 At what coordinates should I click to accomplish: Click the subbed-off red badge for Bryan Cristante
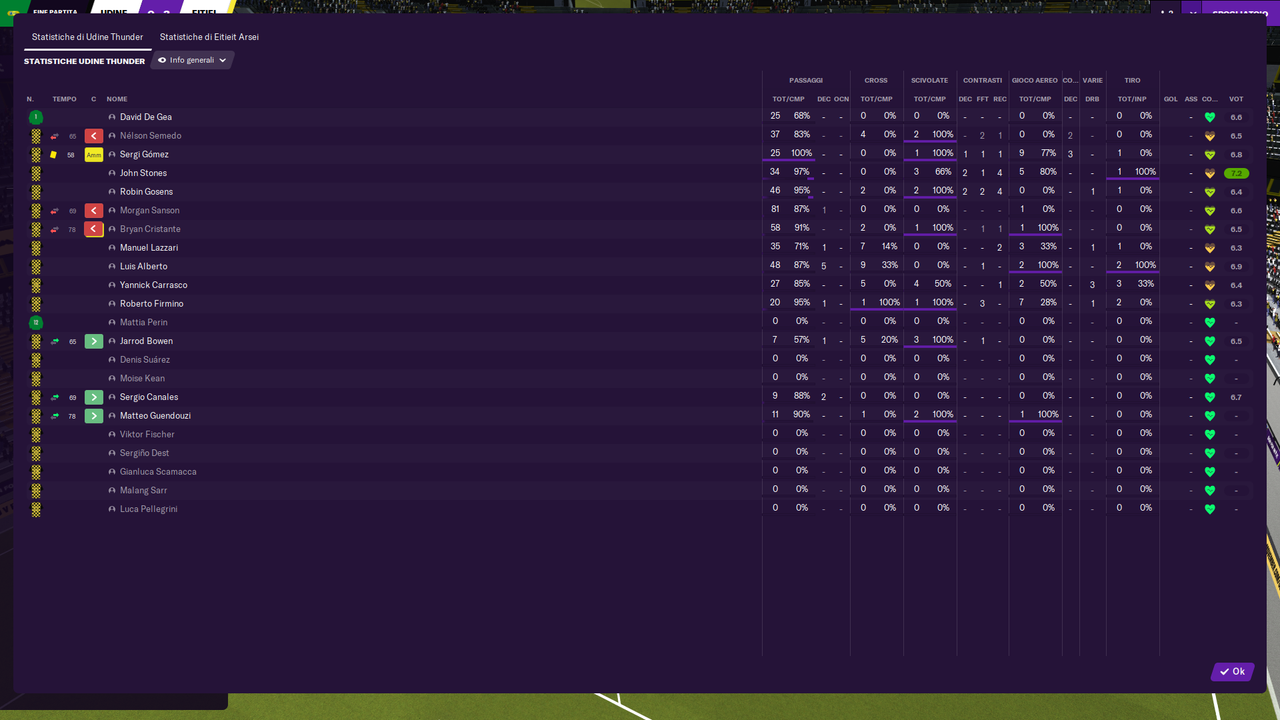(x=94, y=229)
